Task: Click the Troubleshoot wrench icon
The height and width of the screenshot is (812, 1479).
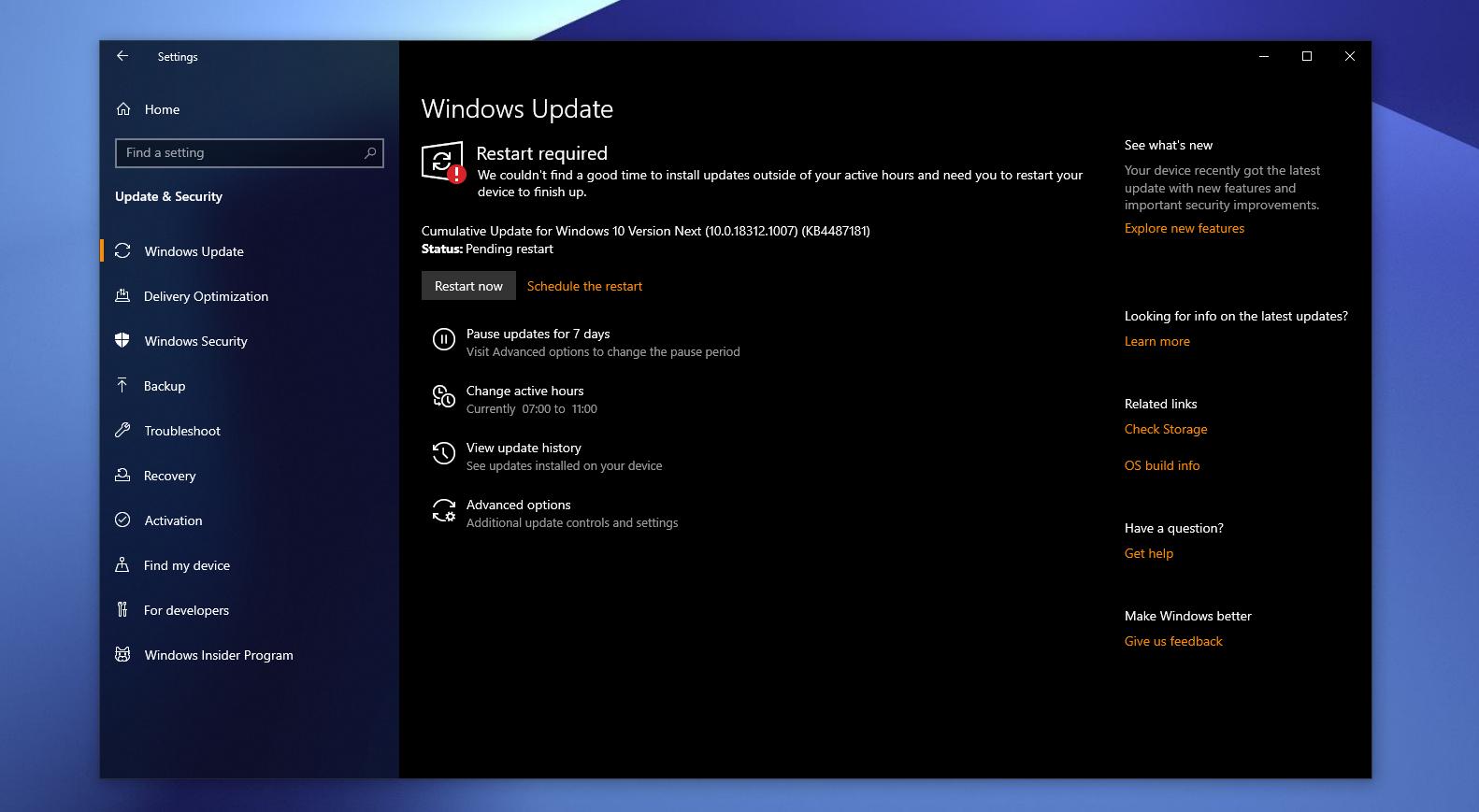Action: pyautogui.click(x=122, y=430)
